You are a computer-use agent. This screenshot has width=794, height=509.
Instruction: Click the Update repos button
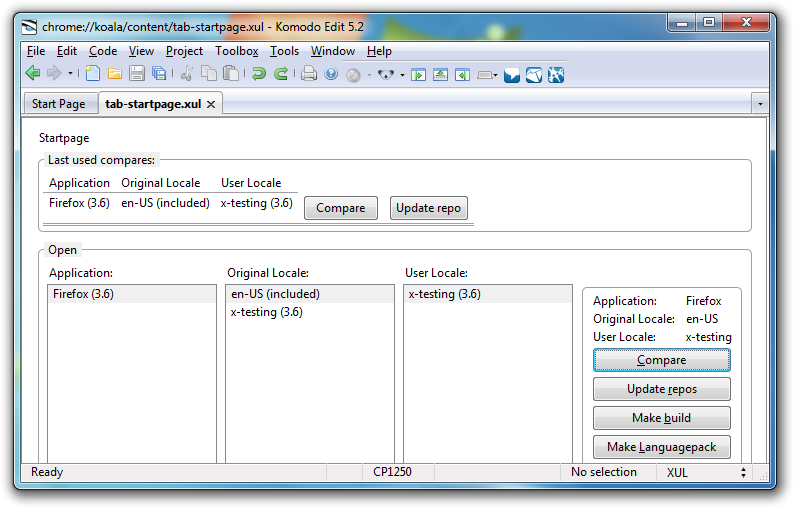pyautogui.click(x=662, y=389)
